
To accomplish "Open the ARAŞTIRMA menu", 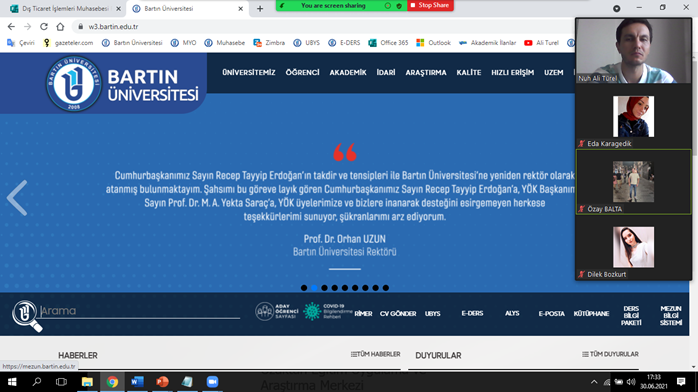I will tap(426, 73).
